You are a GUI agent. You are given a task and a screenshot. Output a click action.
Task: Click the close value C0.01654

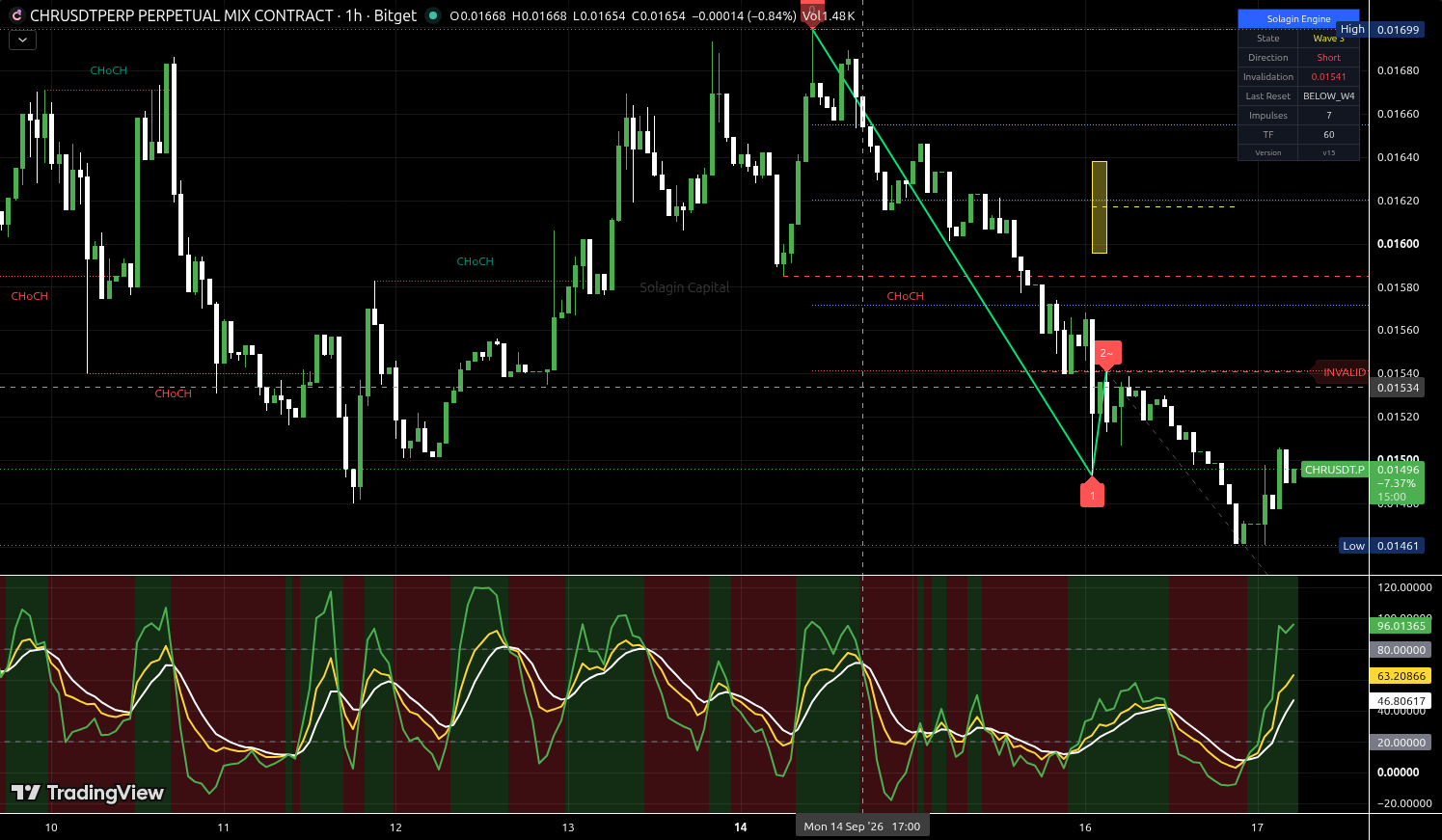(659, 15)
